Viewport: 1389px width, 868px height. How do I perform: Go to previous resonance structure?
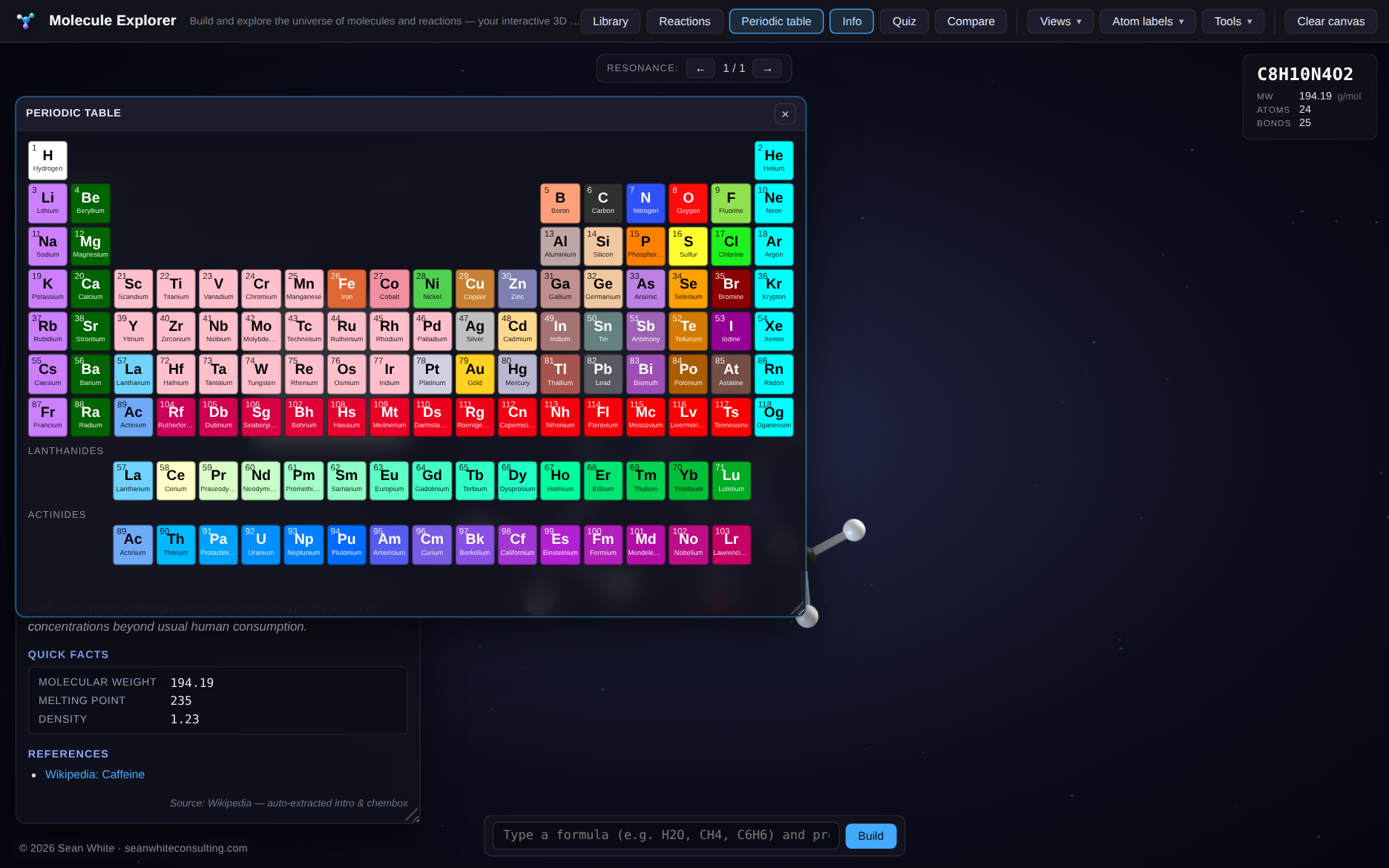pyautogui.click(x=700, y=69)
